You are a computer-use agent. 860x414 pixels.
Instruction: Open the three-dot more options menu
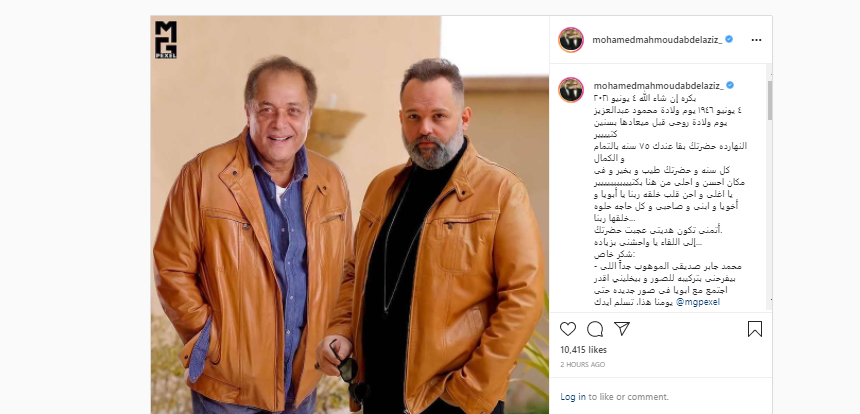tap(756, 40)
